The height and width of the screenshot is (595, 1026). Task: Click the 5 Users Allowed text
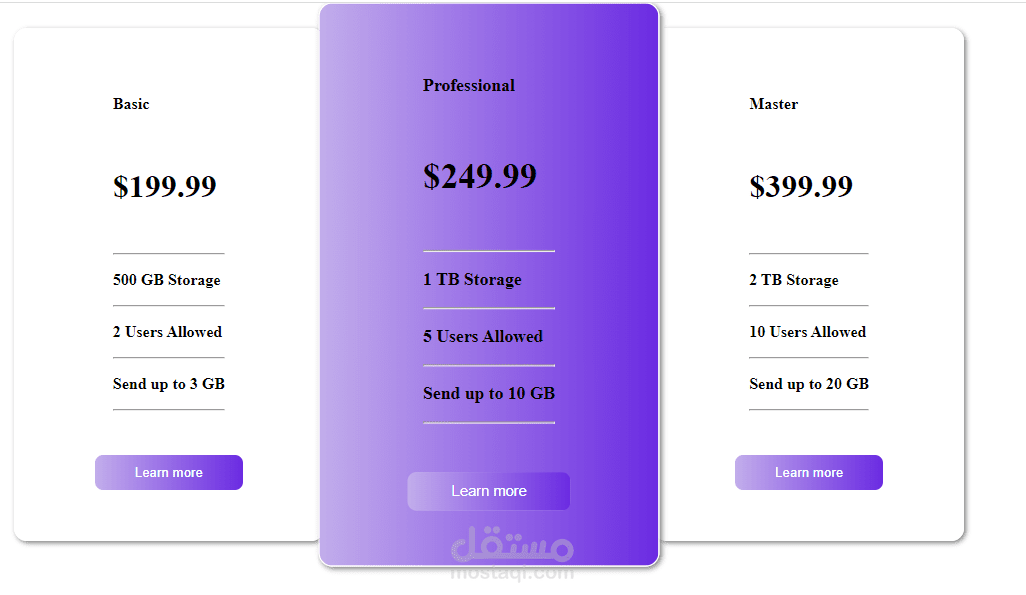pos(483,337)
